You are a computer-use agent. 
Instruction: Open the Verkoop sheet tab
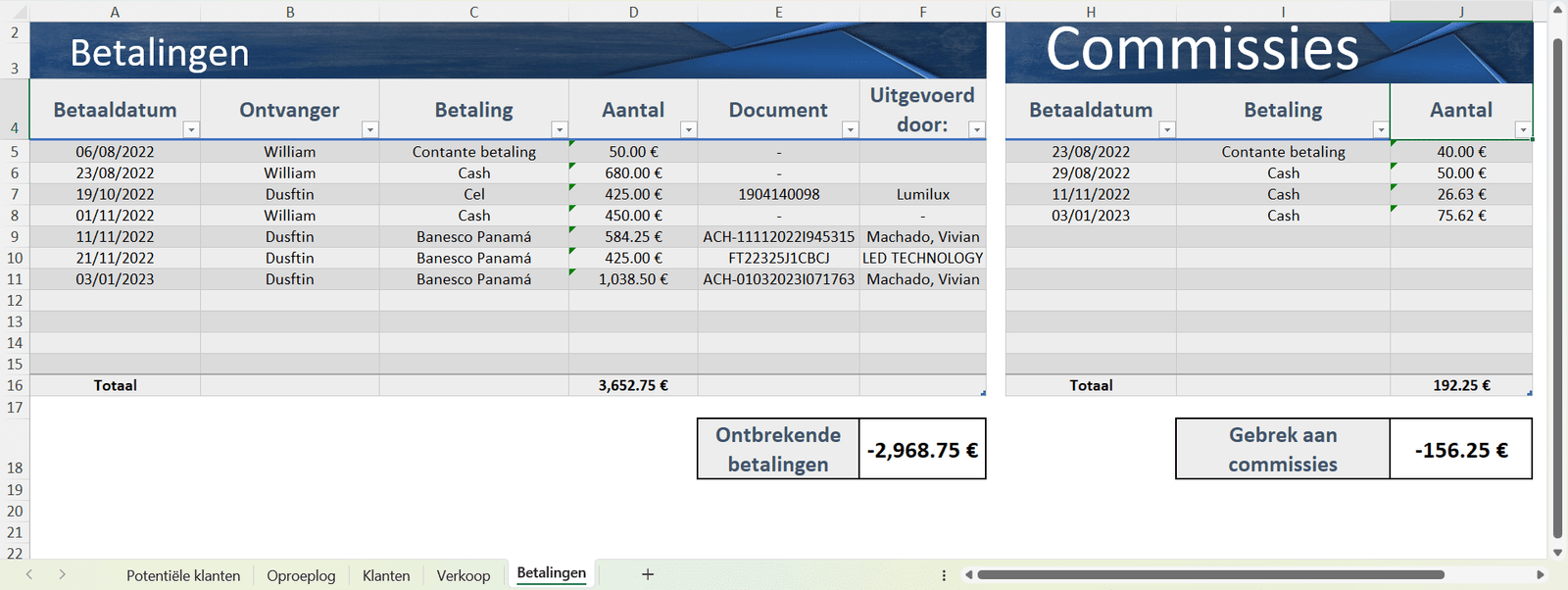pos(463,575)
